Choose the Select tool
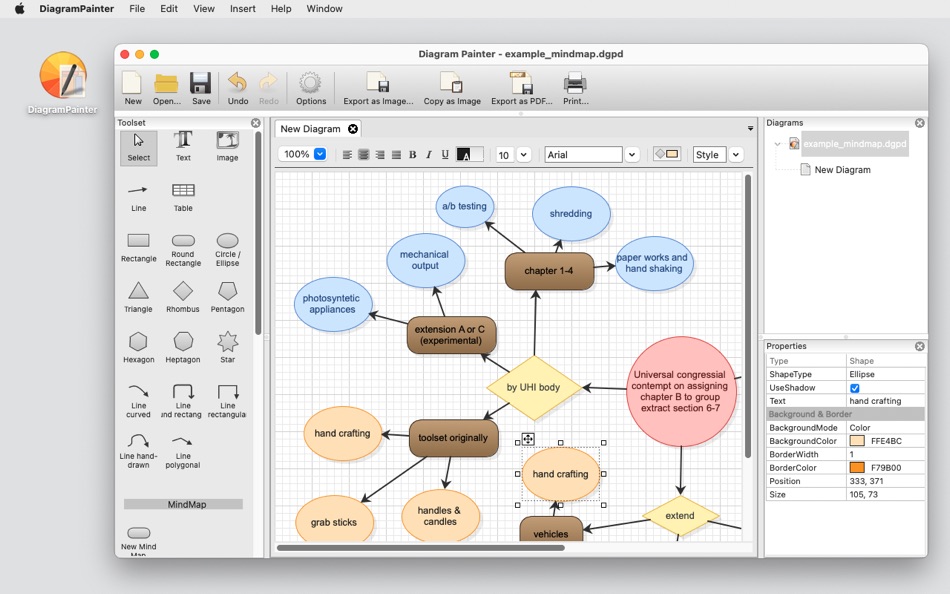 coord(139,148)
